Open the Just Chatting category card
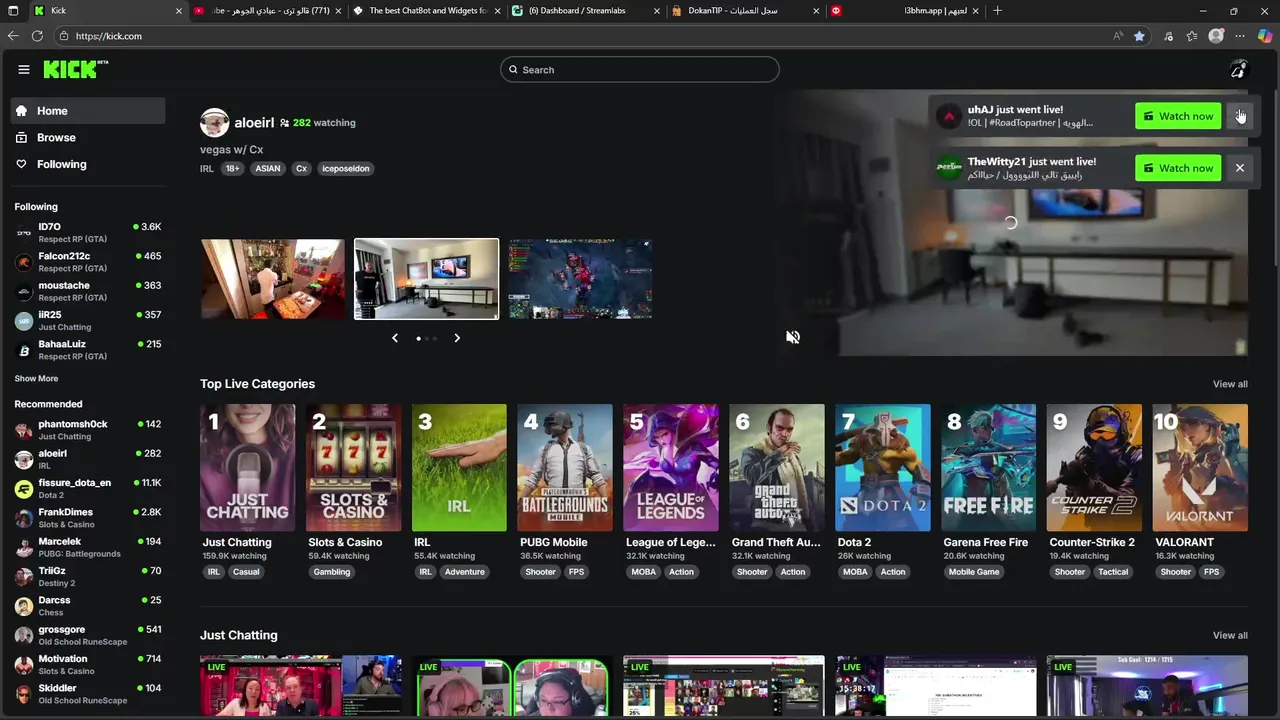The height and width of the screenshot is (720, 1280). click(247, 468)
